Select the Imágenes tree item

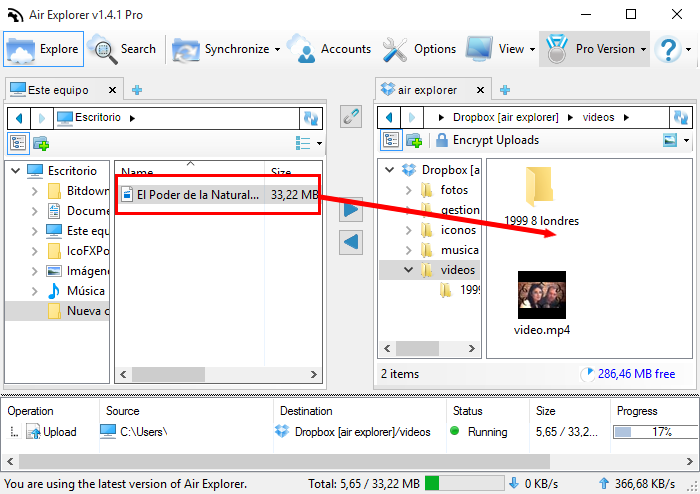(78, 271)
